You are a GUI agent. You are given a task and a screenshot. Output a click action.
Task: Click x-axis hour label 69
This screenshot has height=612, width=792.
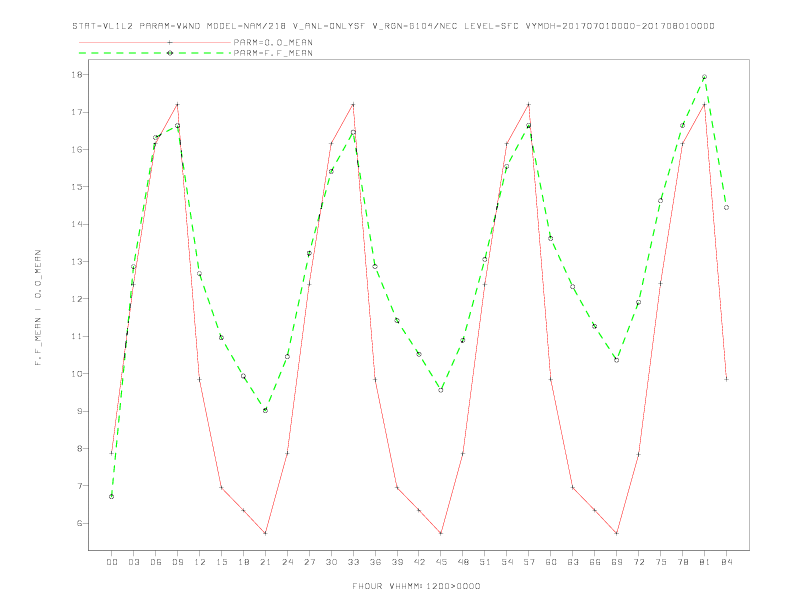617,562
